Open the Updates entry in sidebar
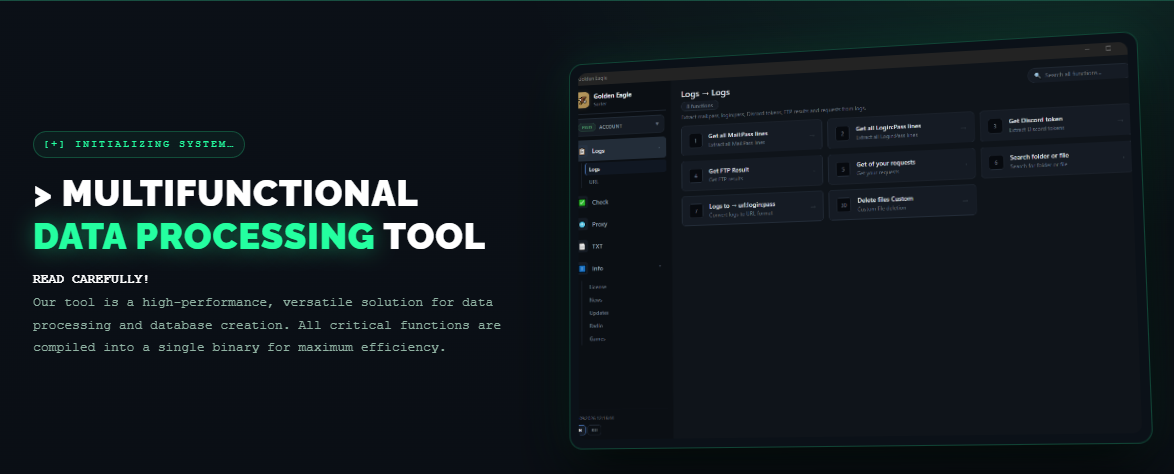This screenshot has height=474, width=1174. [599, 313]
